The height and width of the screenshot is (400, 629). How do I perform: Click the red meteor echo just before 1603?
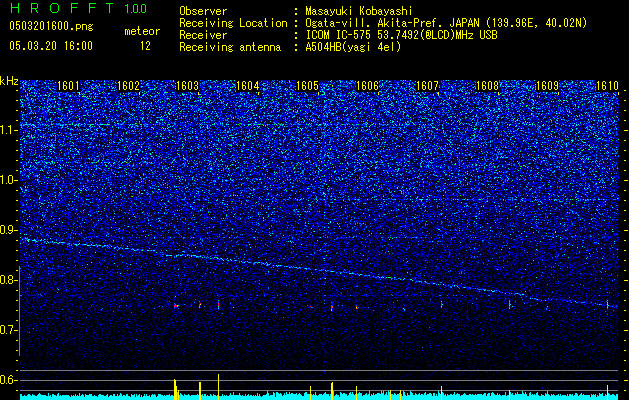pos(176,306)
